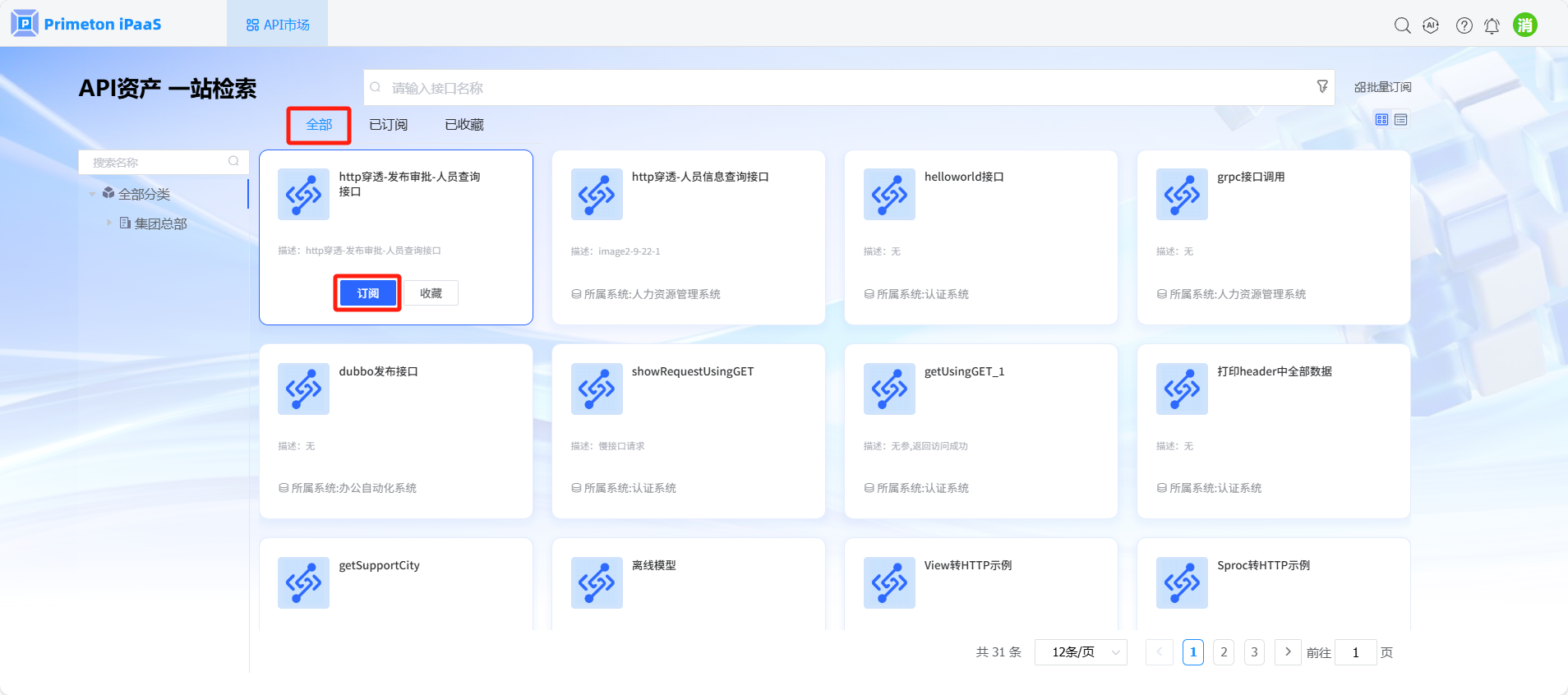The height and width of the screenshot is (695, 1568).
Task: Open the showRequestUsingGET card title
Action: pos(693,371)
